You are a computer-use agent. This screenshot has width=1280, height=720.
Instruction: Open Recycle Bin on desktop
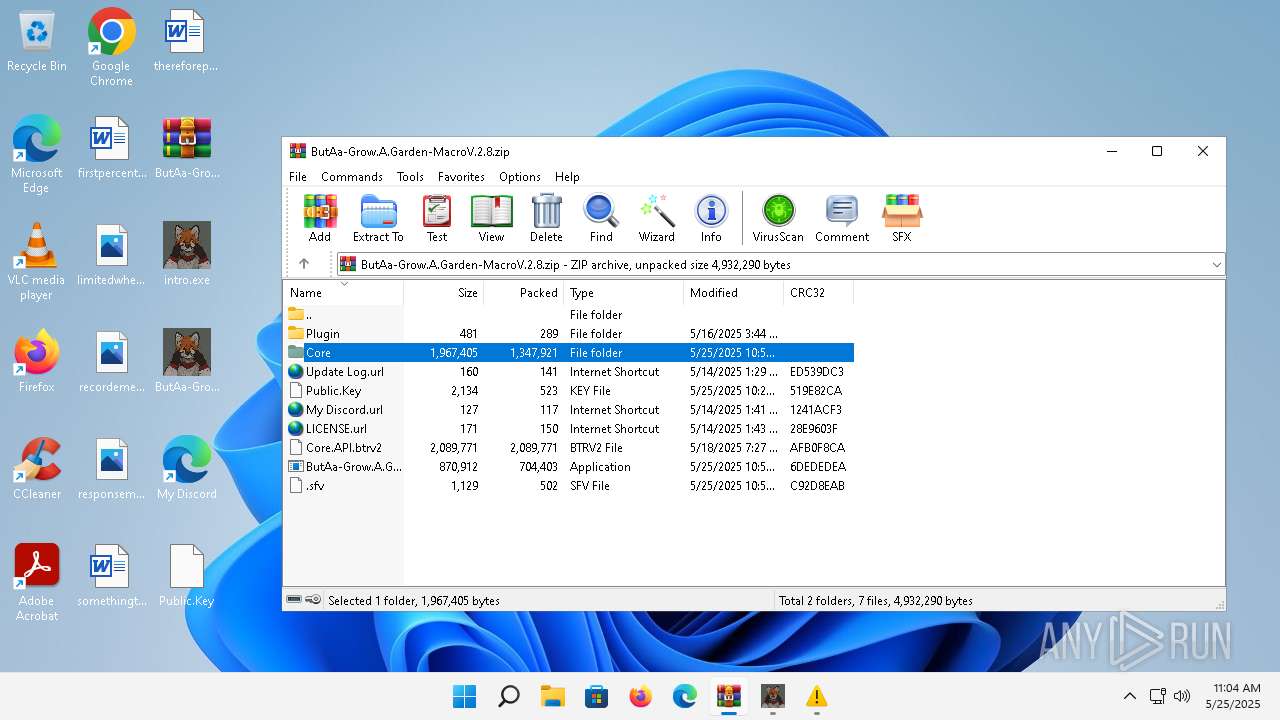(x=37, y=41)
